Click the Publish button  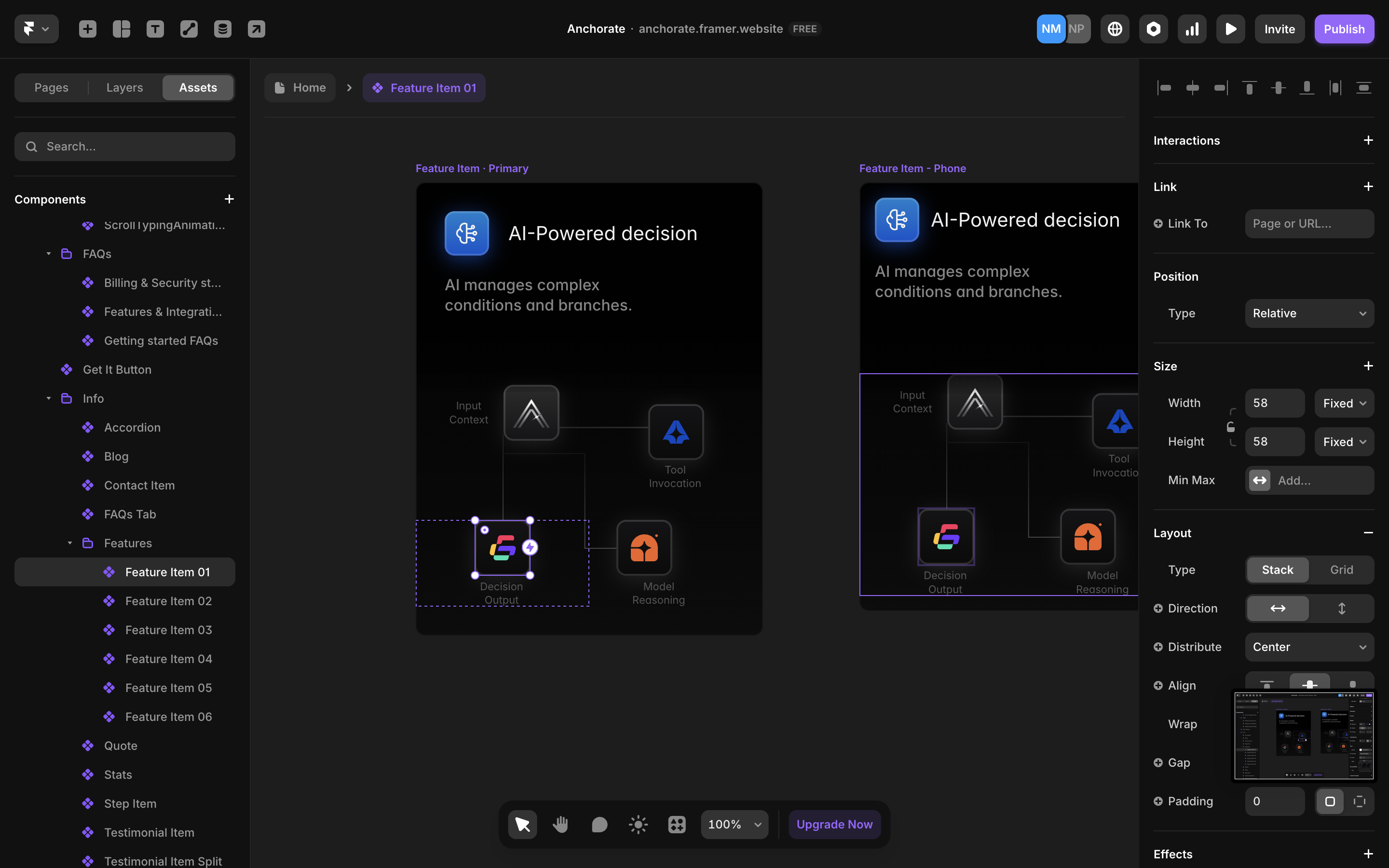point(1344,29)
